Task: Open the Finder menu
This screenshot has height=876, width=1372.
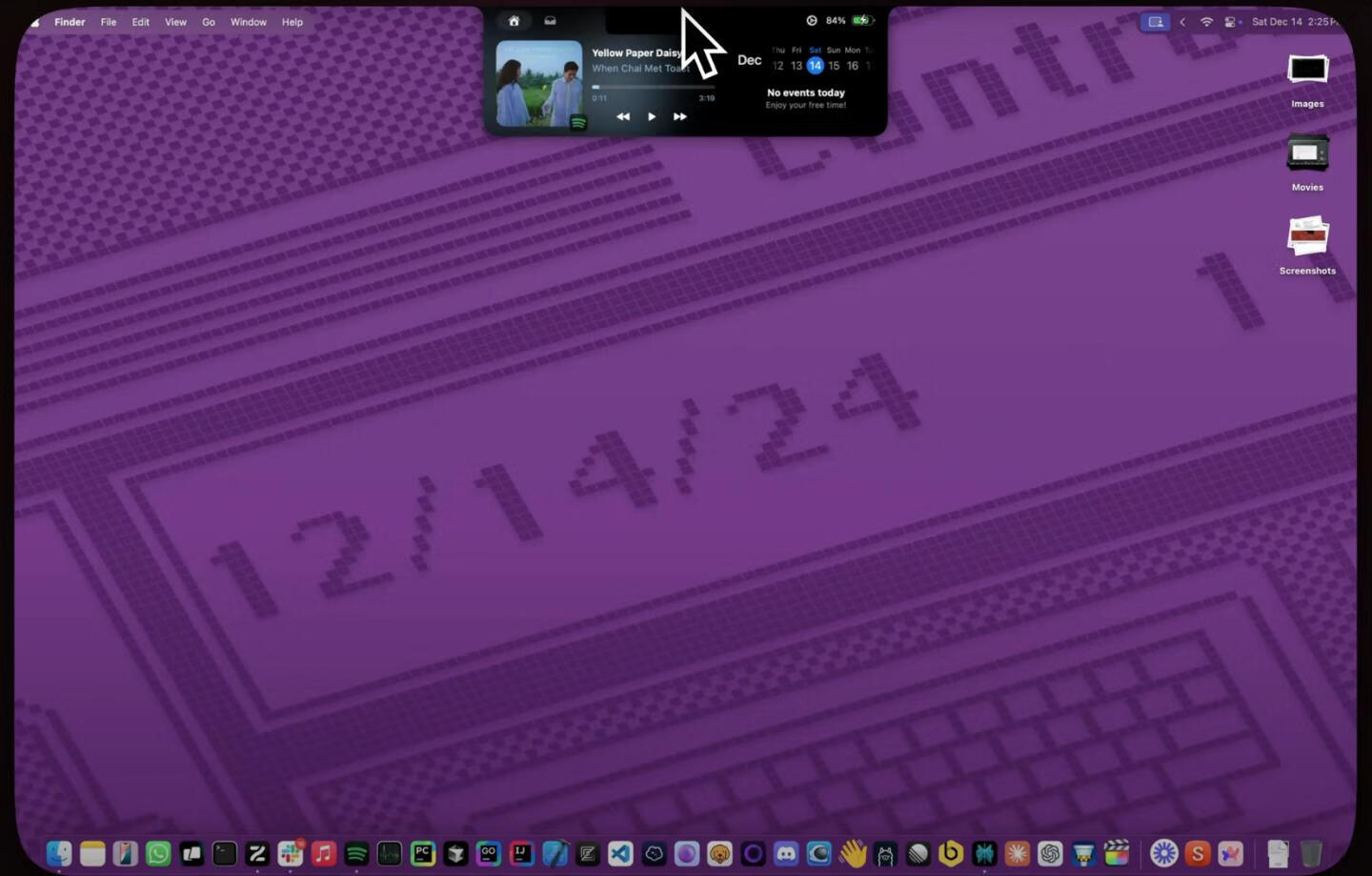Action: (70, 22)
